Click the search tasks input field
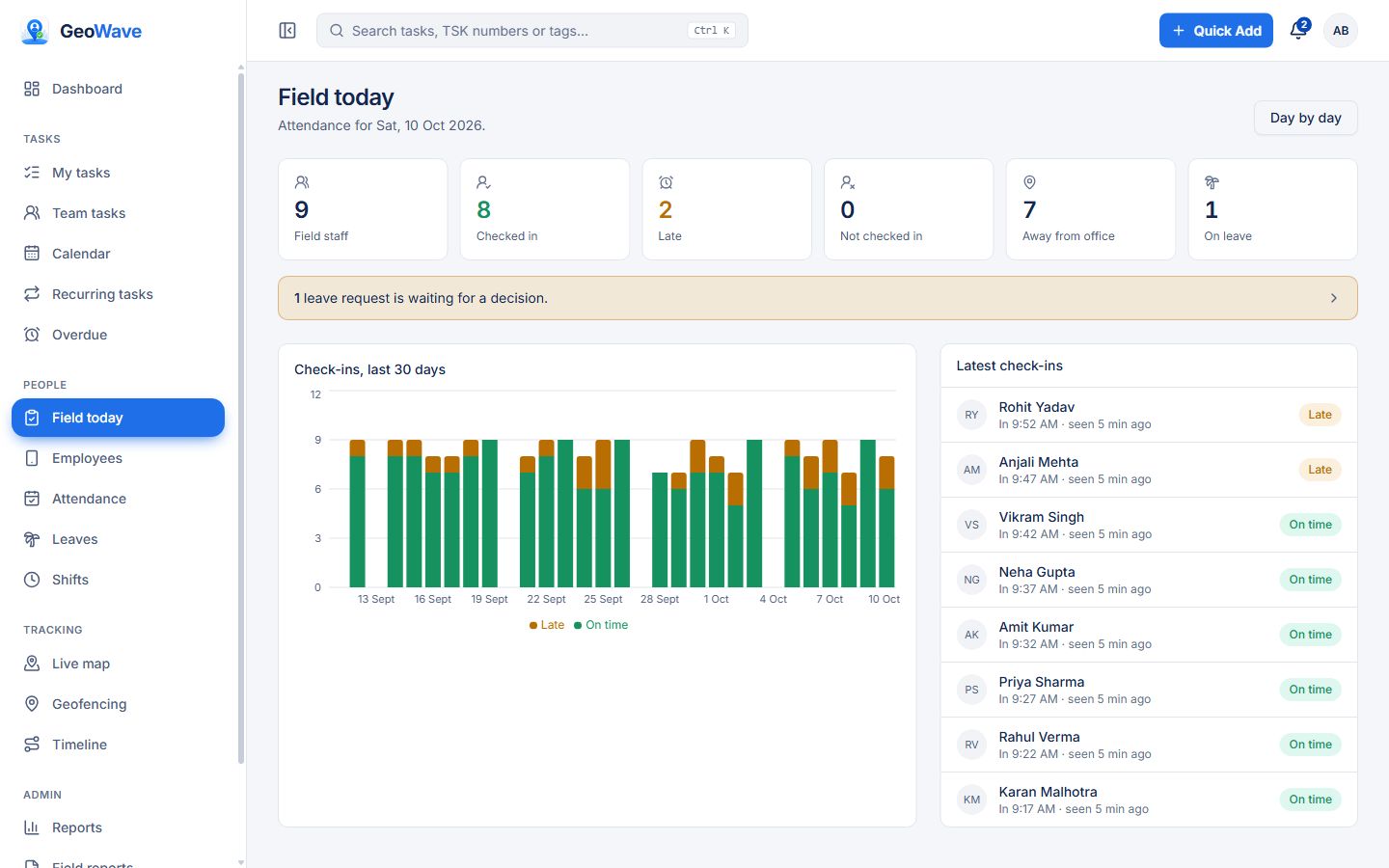This screenshot has width=1389, height=868. (x=532, y=31)
